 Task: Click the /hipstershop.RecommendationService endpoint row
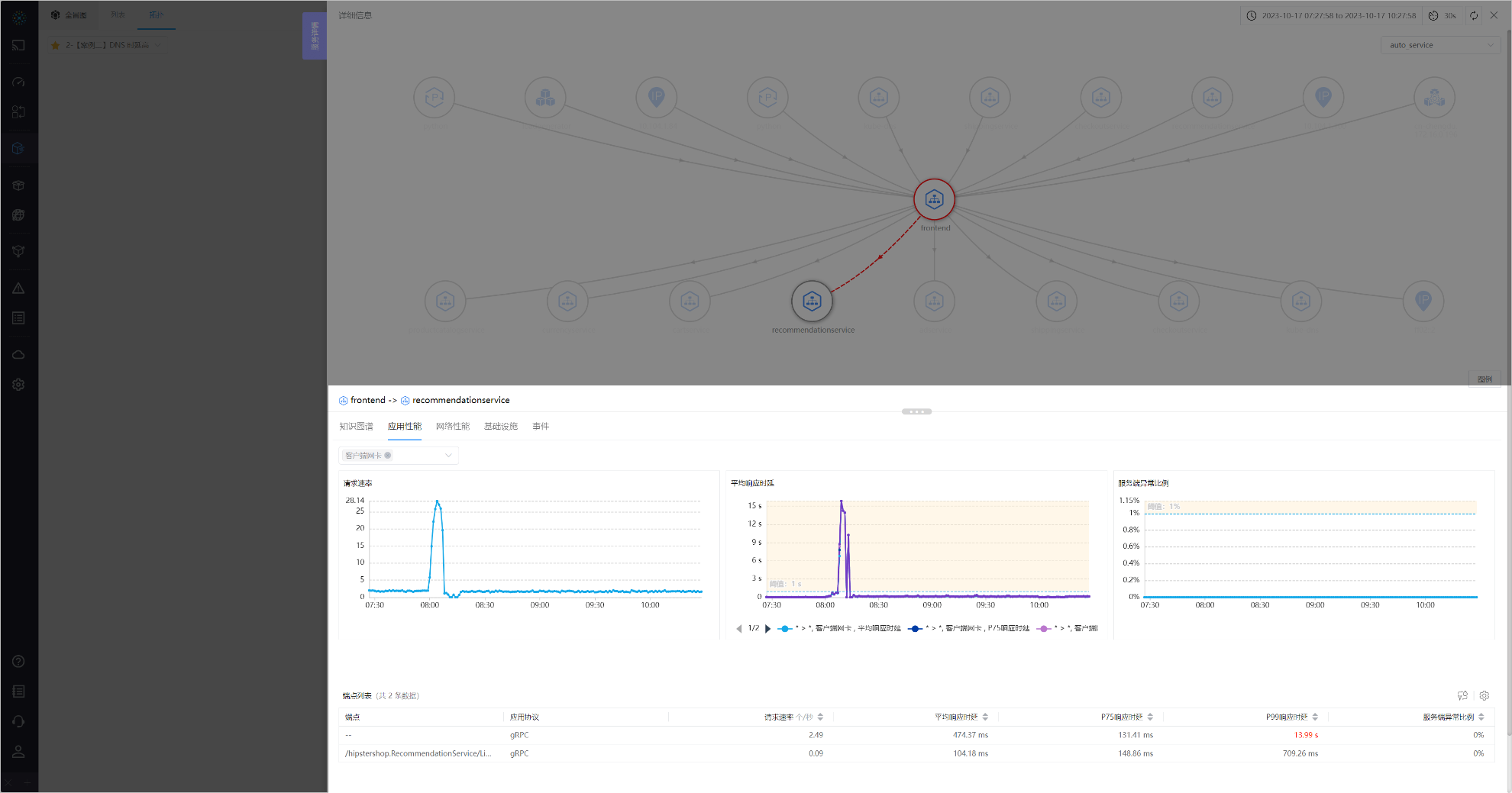coord(418,754)
